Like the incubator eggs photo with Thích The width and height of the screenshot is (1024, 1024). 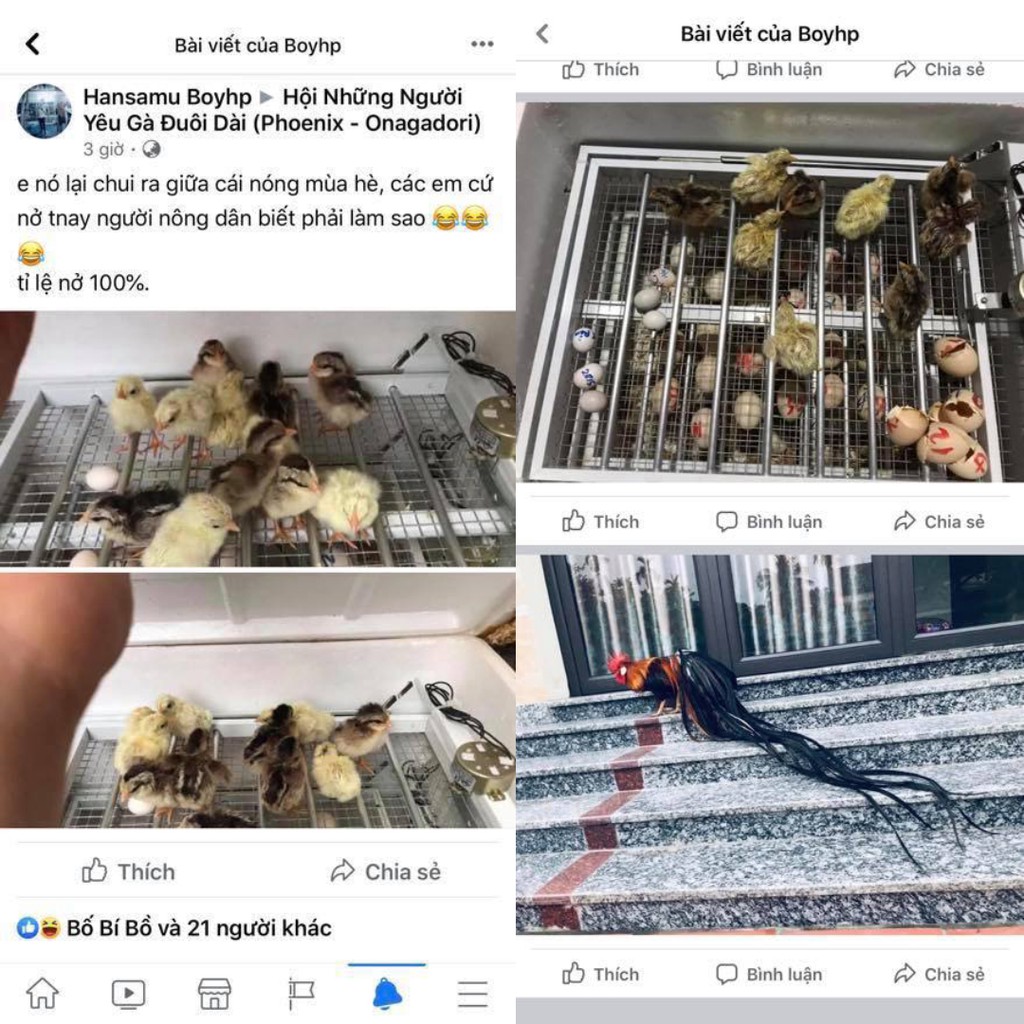point(600,521)
